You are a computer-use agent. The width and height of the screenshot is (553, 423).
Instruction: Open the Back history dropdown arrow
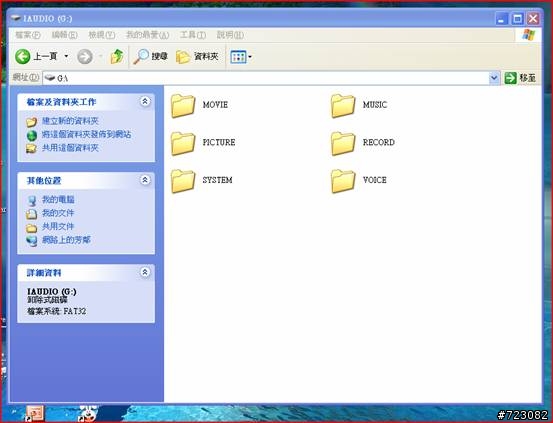click(x=66, y=56)
